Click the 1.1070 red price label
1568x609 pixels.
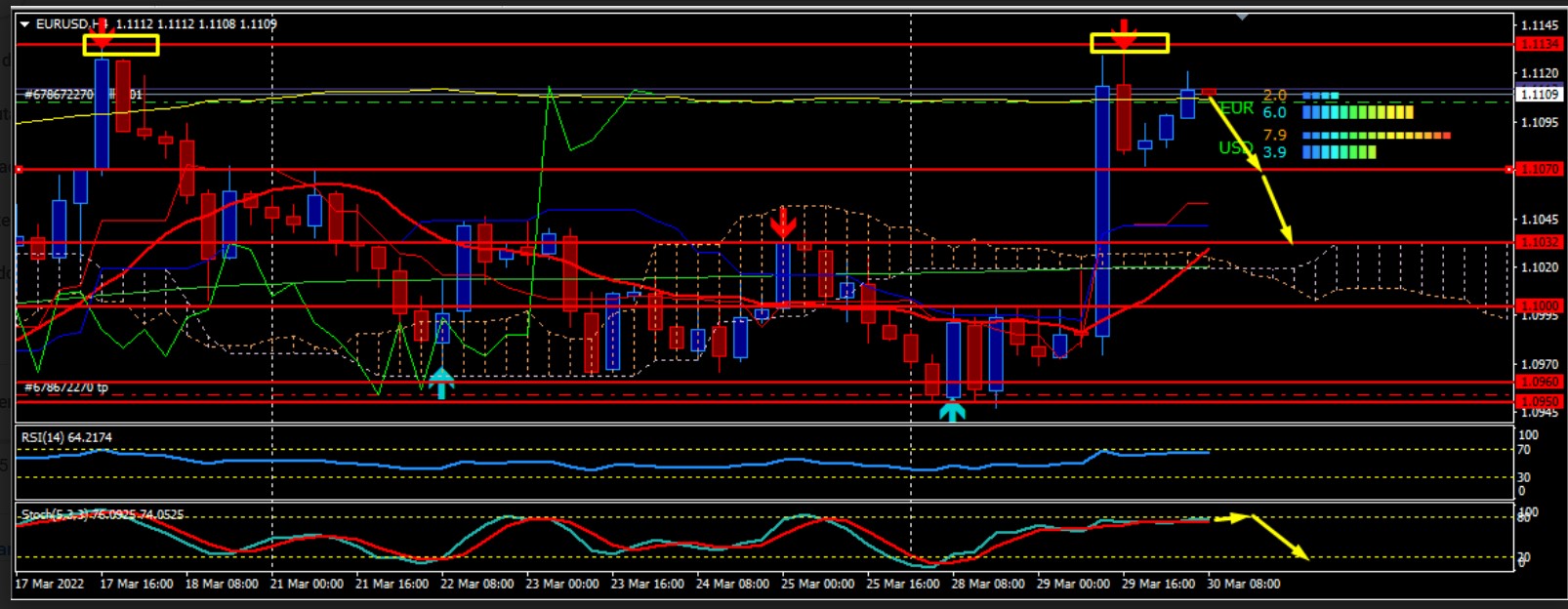1540,169
